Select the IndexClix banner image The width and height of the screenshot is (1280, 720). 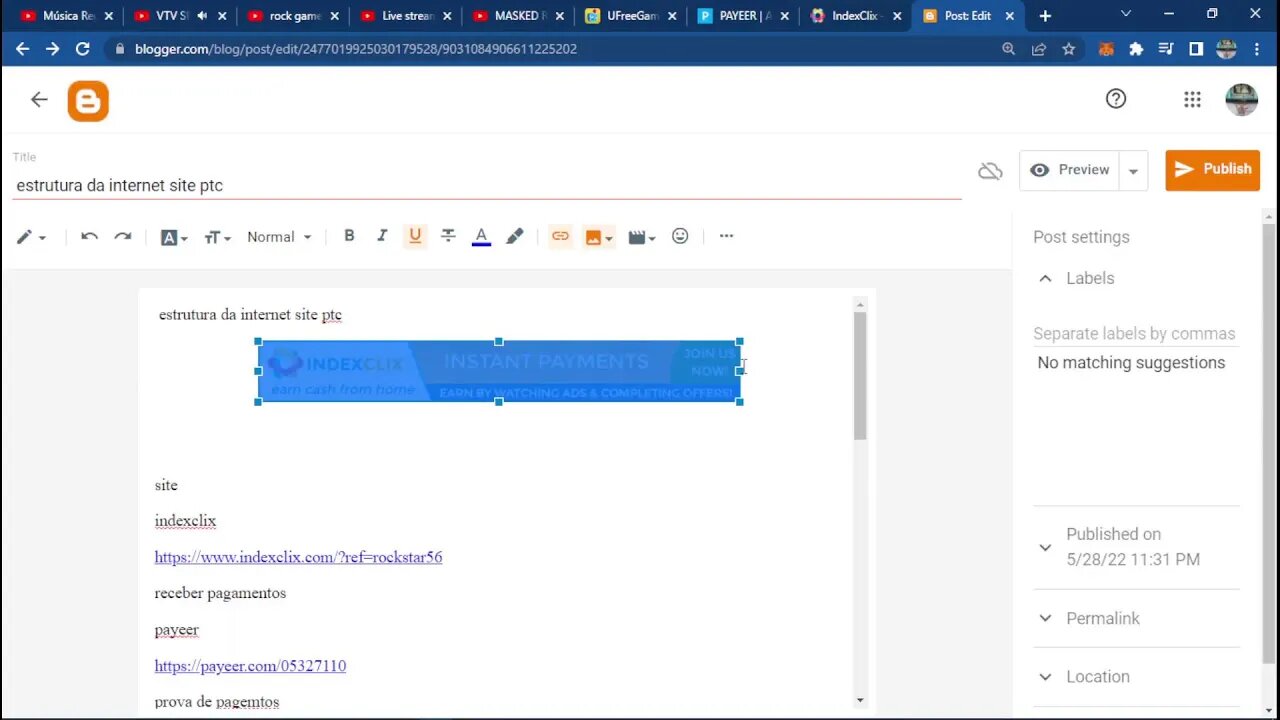point(499,371)
